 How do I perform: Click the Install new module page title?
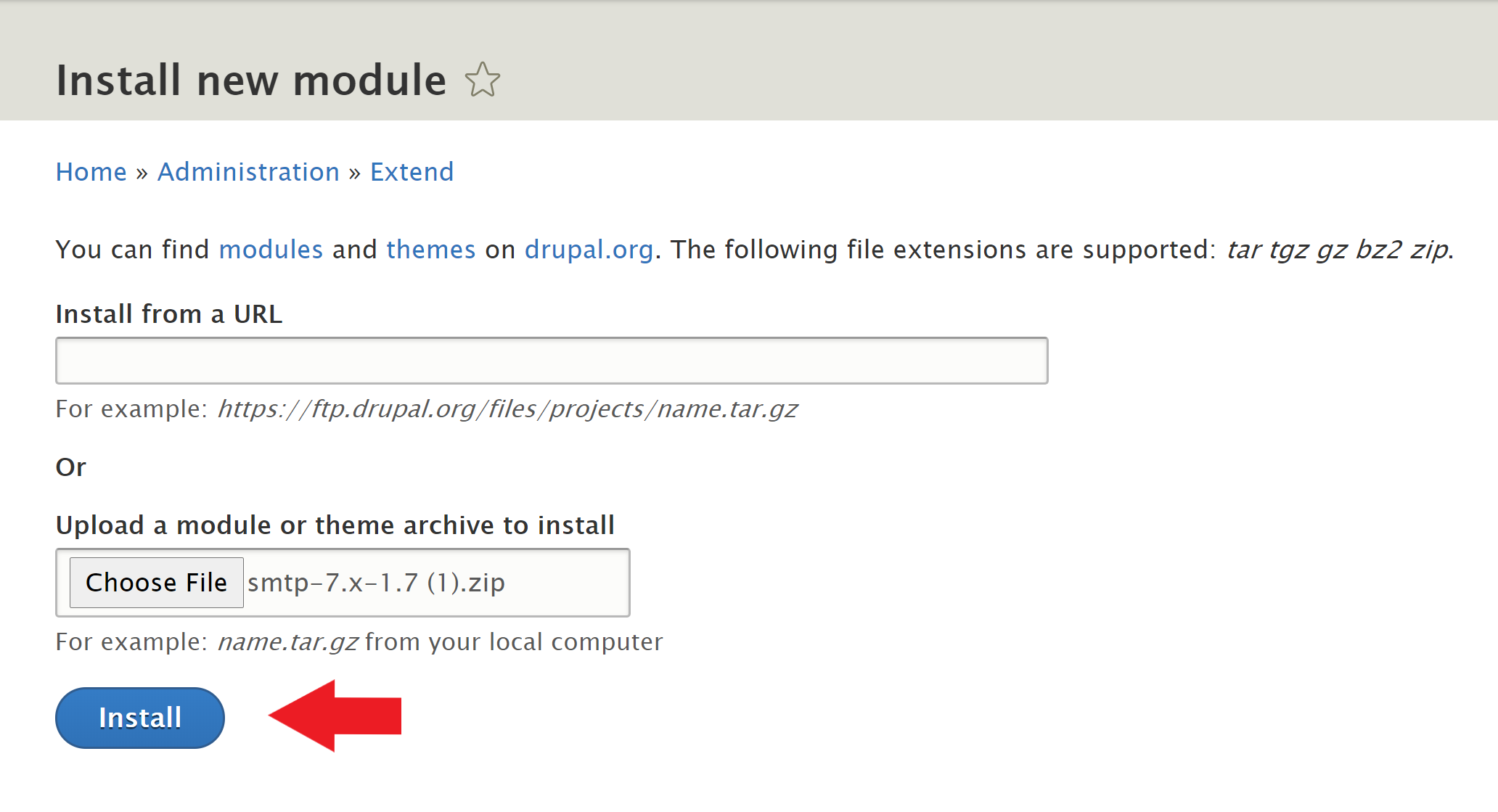coord(251,80)
